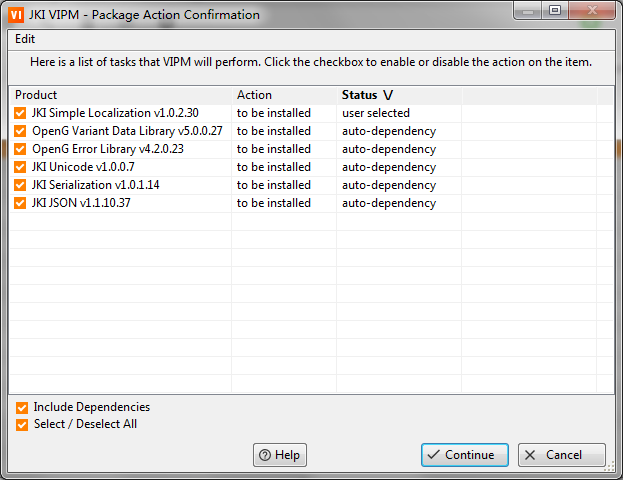The height and width of the screenshot is (480, 623).
Task: Click 'Select / Deselect All' label text
Action: (85, 424)
